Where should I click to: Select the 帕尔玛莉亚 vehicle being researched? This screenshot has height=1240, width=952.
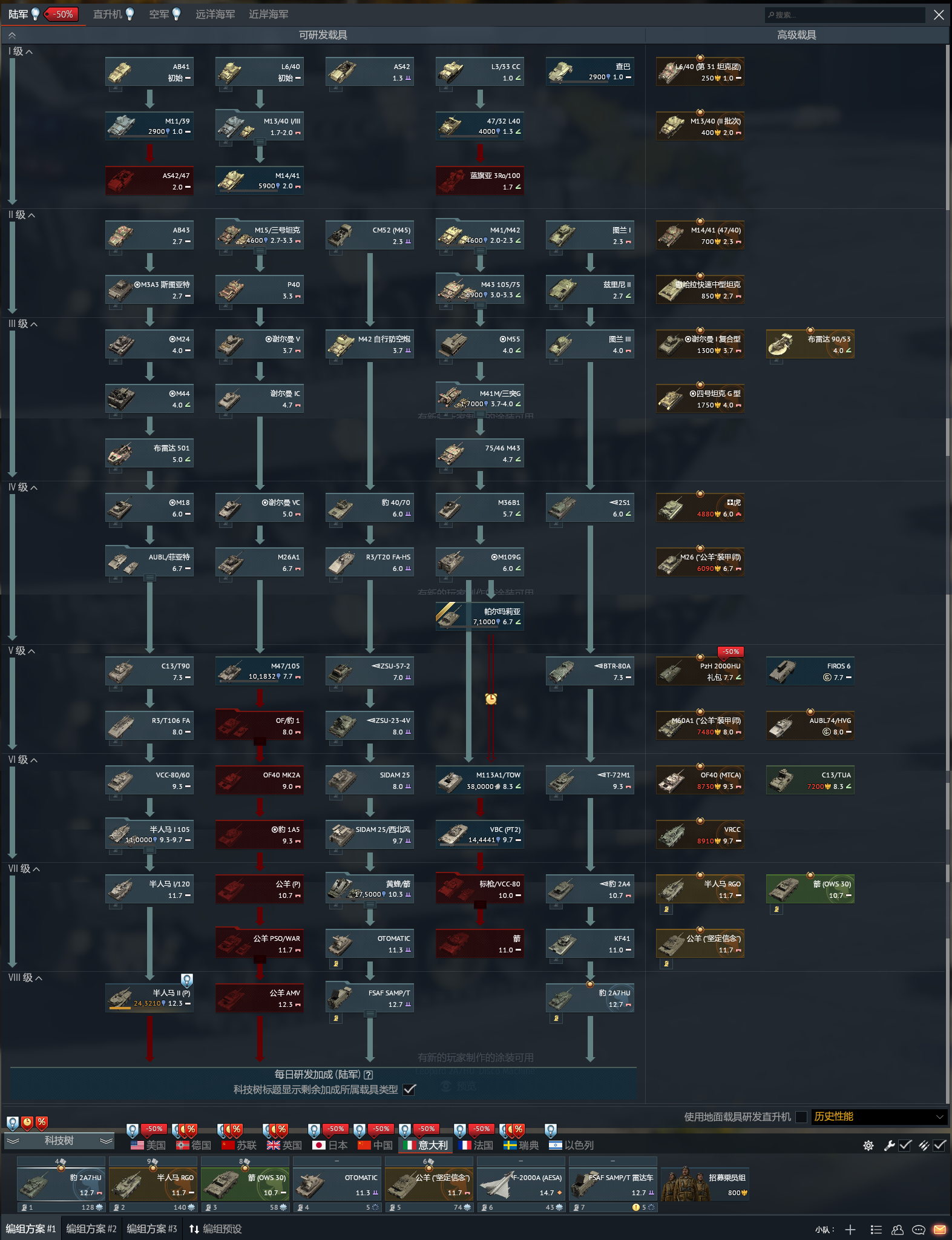tap(480, 616)
